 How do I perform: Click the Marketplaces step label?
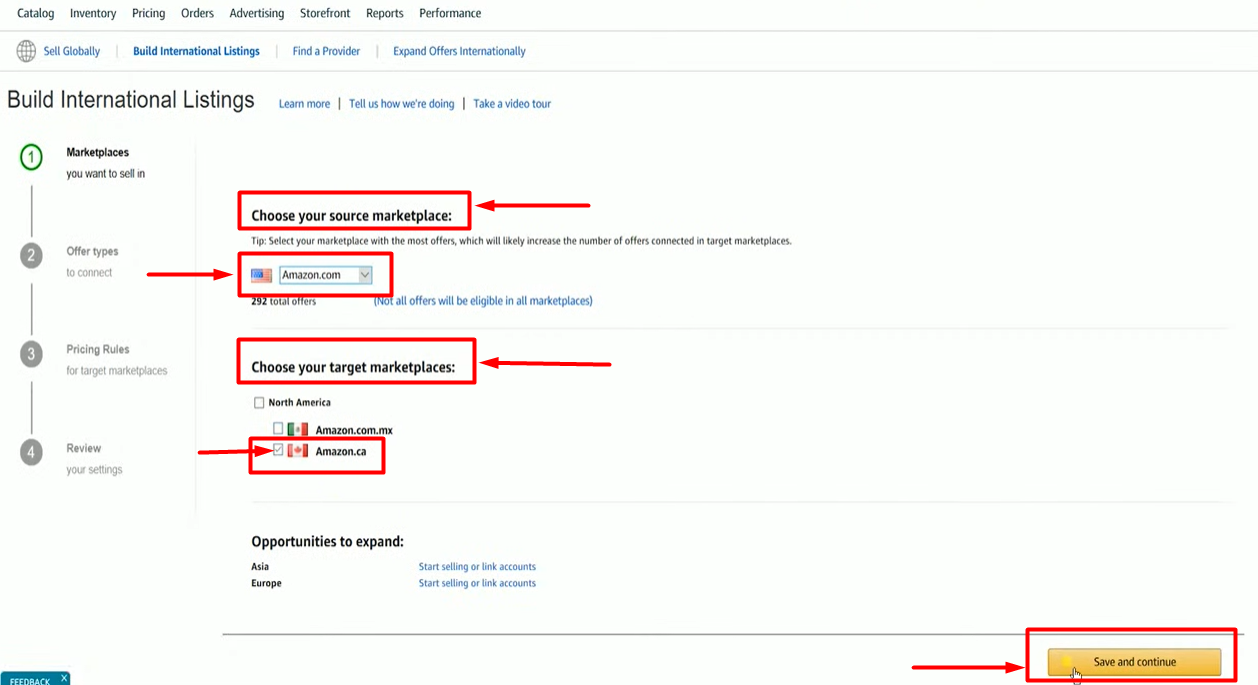[x=97, y=153]
